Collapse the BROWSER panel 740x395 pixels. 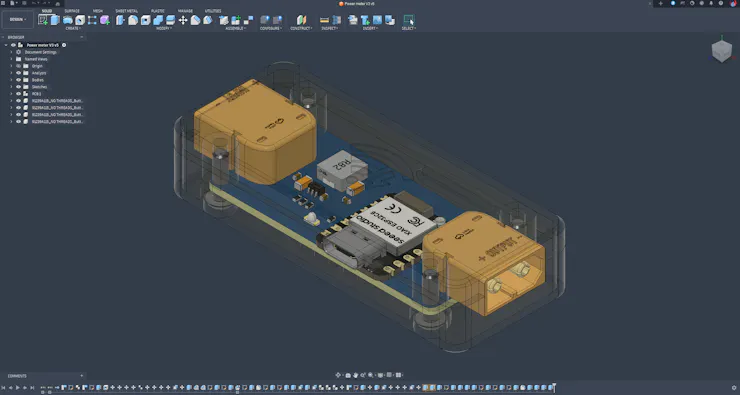[x=81, y=37]
